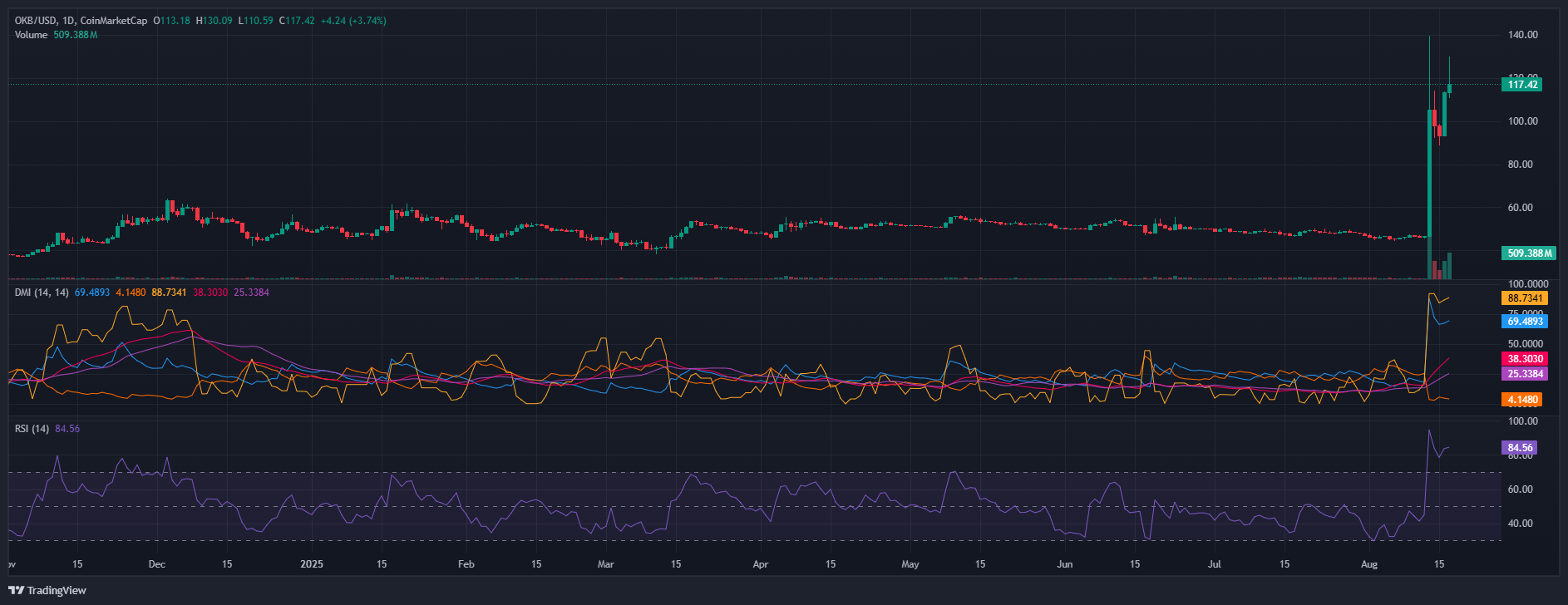Click the low value L110.59

pyautogui.click(x=256, y=21)
